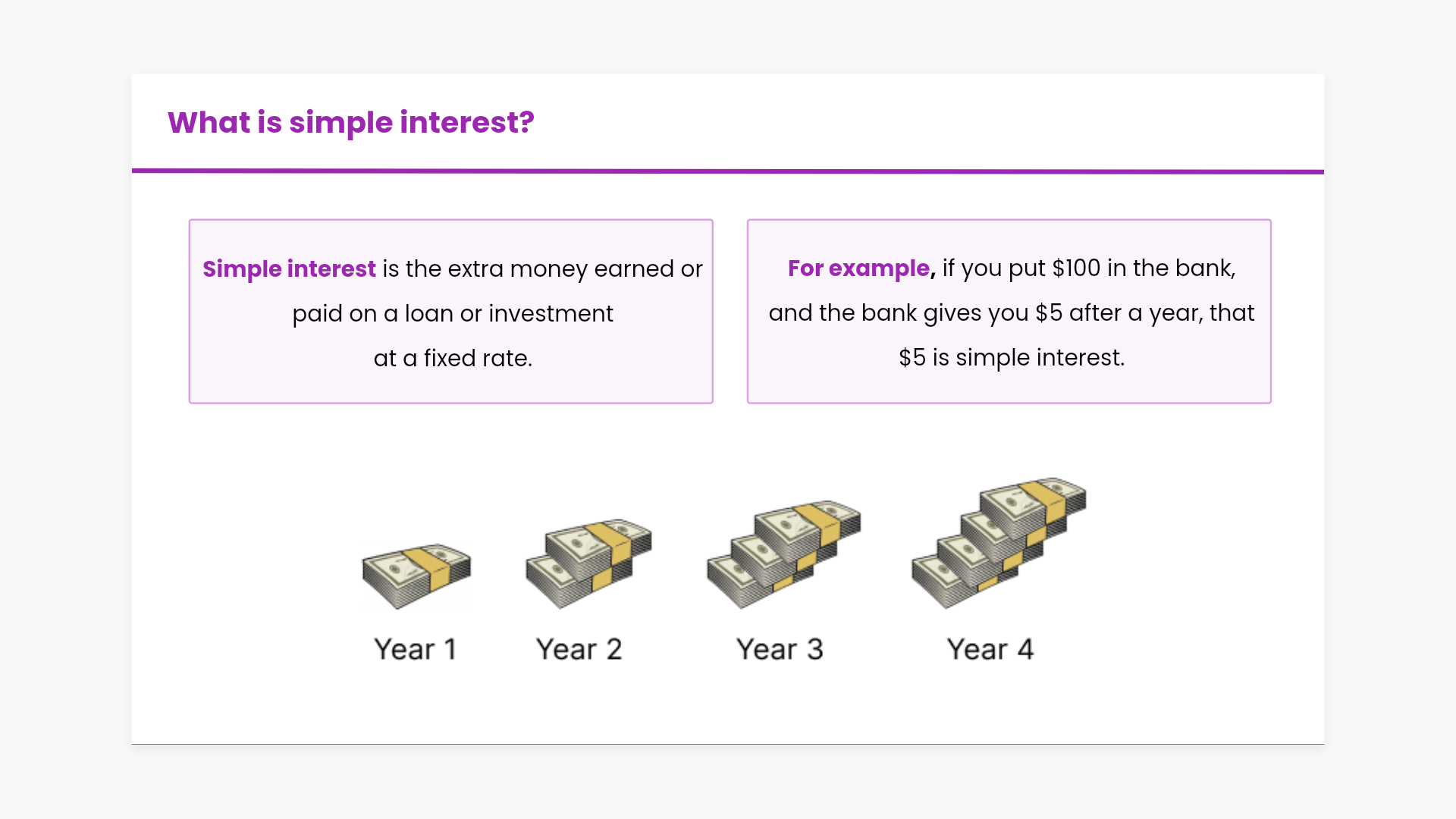Select the Year 4 tallest money stack
The height and width of the screenshot is (819, 1456).
coord(998,543)
